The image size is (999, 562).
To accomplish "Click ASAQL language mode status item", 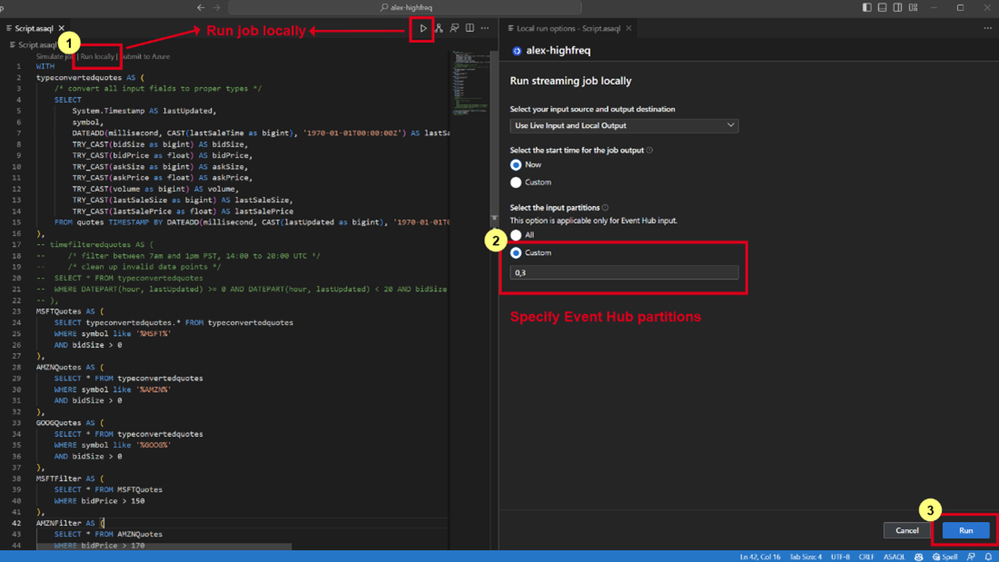I will pyautogui.click(x=894, y=557).
